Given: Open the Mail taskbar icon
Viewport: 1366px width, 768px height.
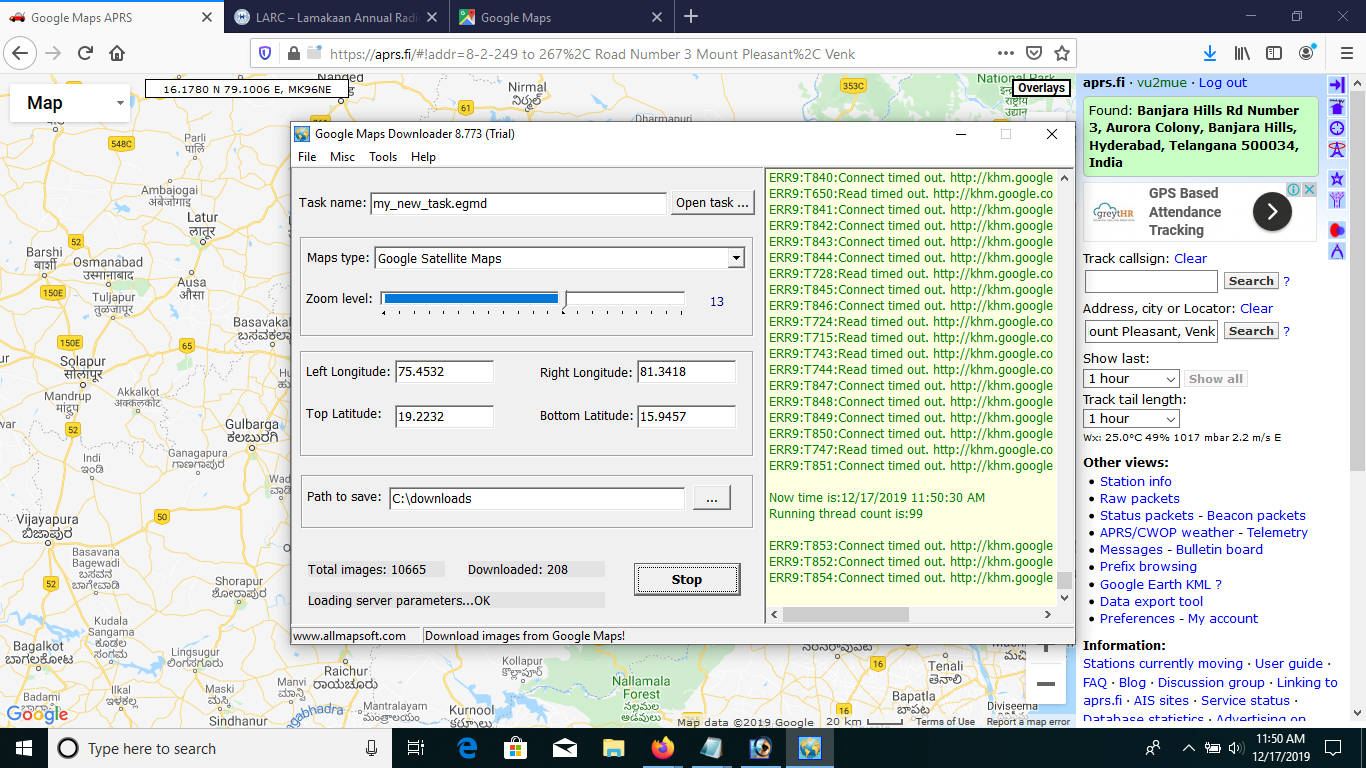Looking at the screenshot, I should coord(564,748).
